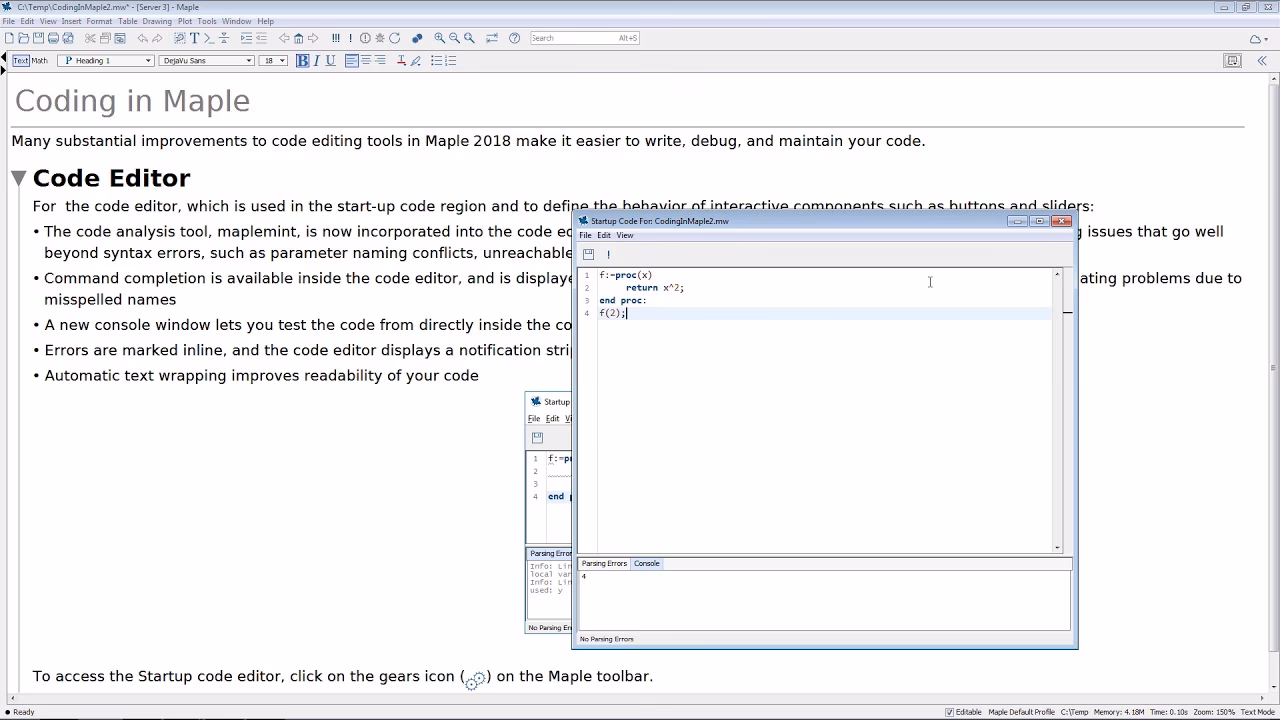Outdent the section using outdent icon

click(x=261, y=38)
